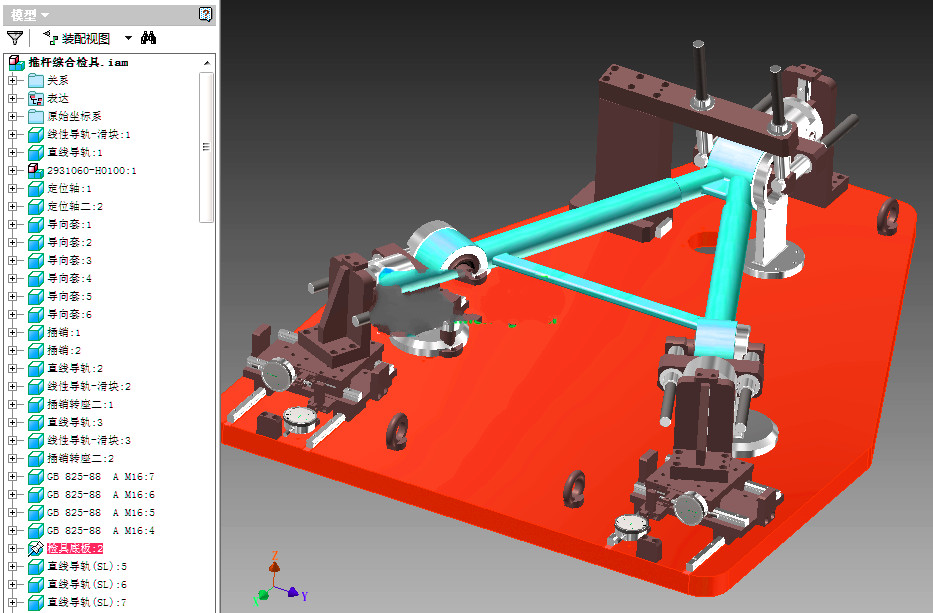This screenshot has width=933, height=613.
Task: Click the part icon of 导向套:1
Action: 36,224
